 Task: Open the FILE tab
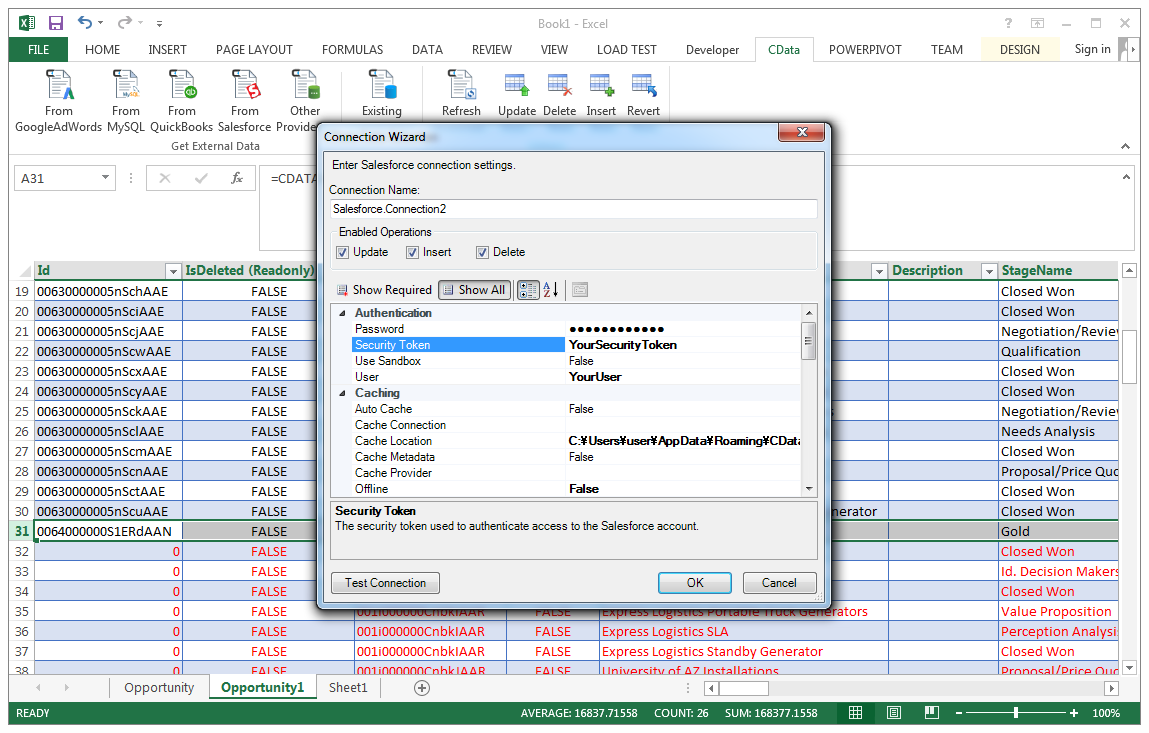(x=38, y=50)
